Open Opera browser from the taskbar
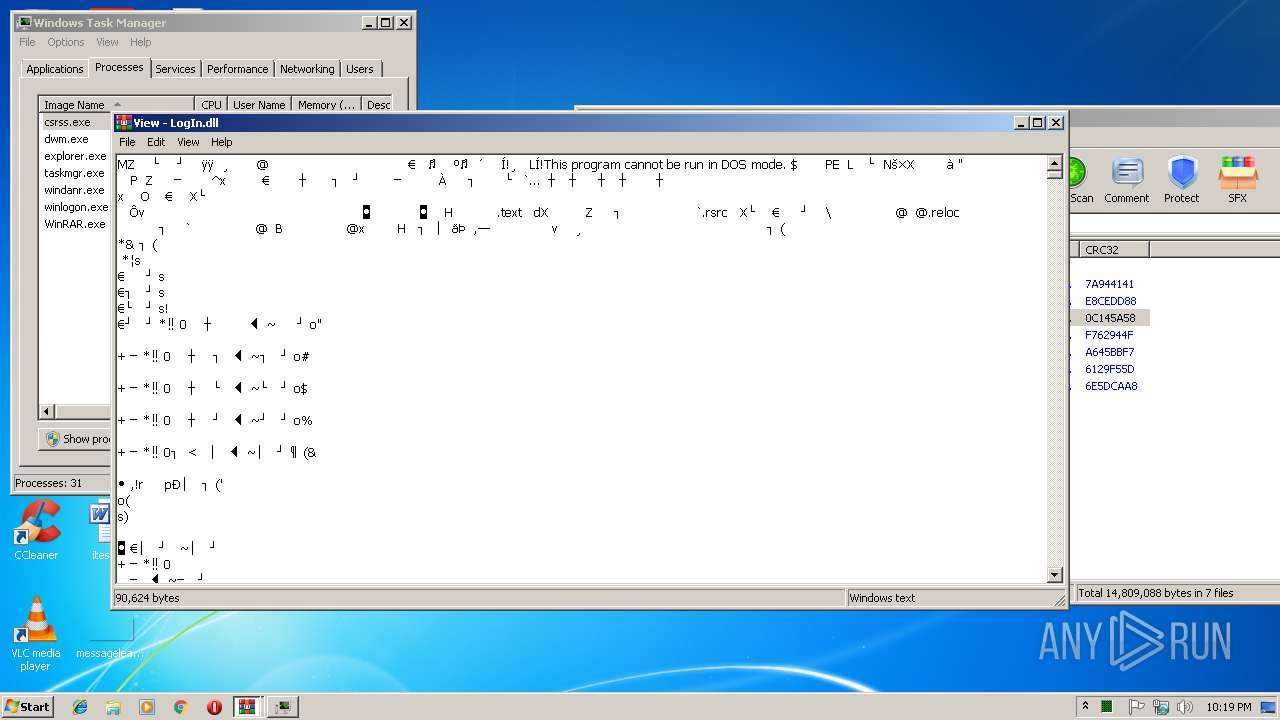The width and height of the screenshot is (1280, 720). point(214,707)
